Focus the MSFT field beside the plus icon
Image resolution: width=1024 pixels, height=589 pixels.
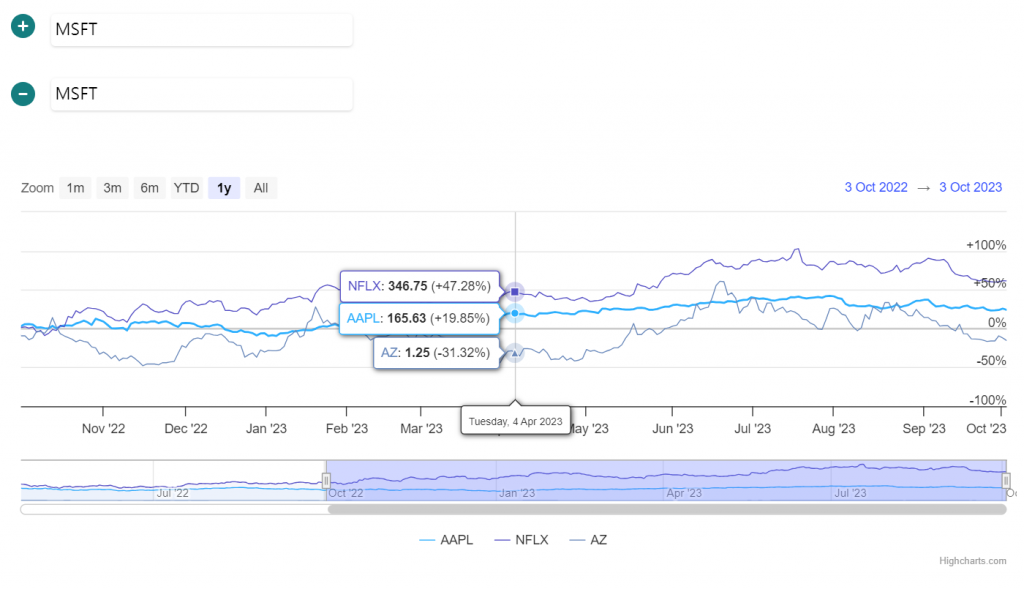[x=202, y=29]
